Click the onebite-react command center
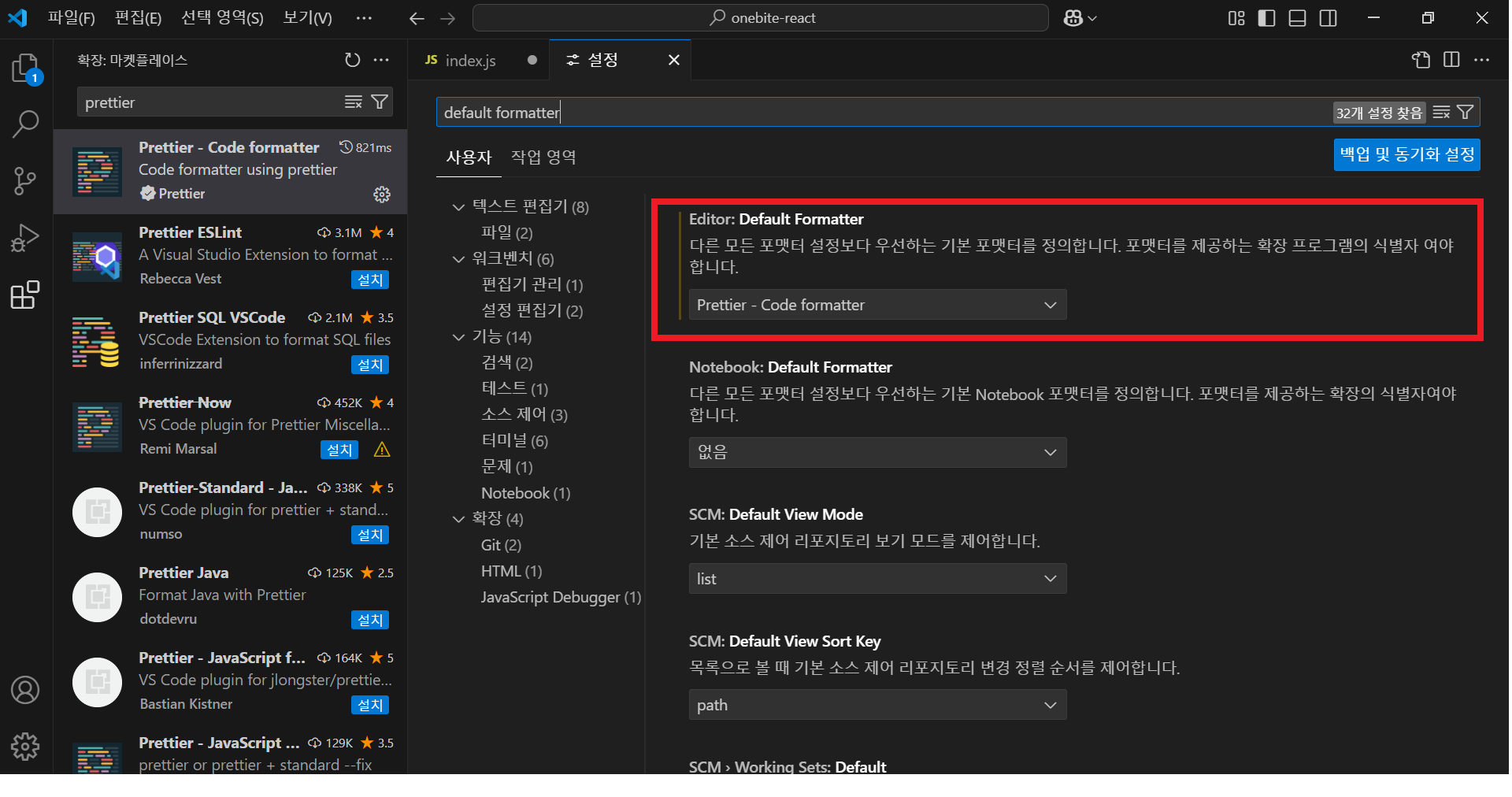Image resolution: width=1512 pixels, height=797 pixels. click(x=760, y=18)
